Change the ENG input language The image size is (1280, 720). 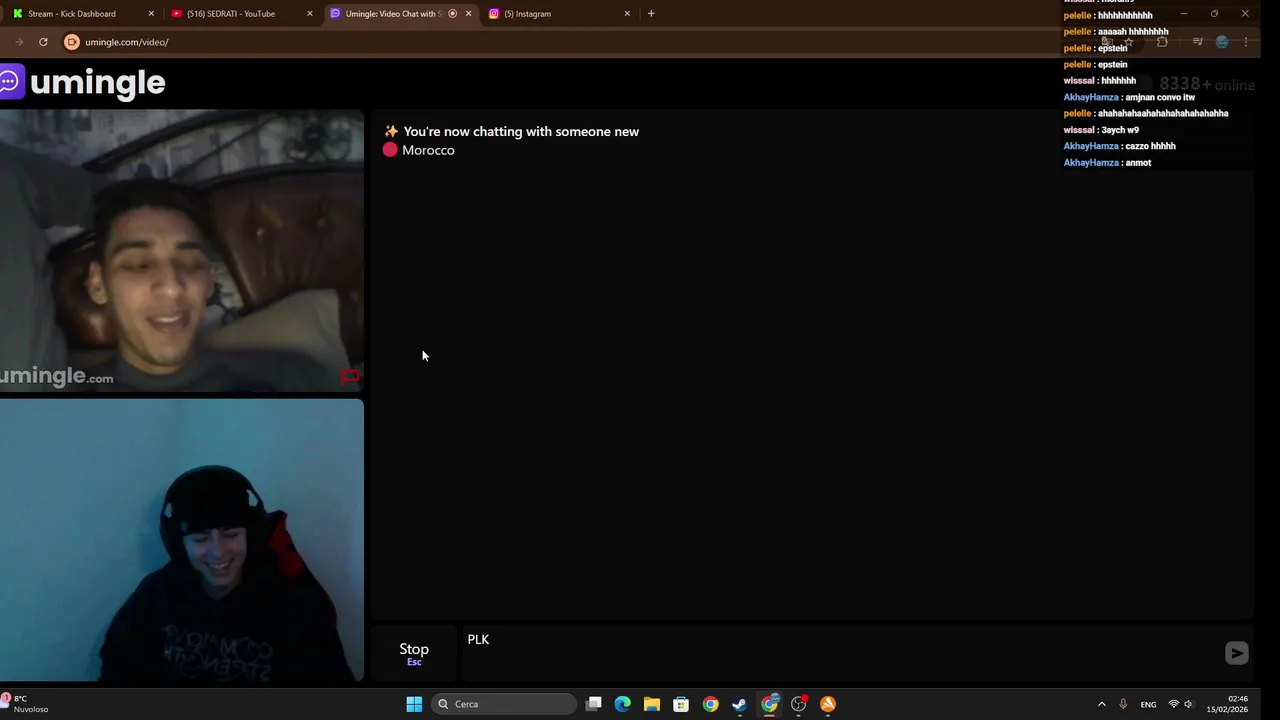tap(1148, 704)
